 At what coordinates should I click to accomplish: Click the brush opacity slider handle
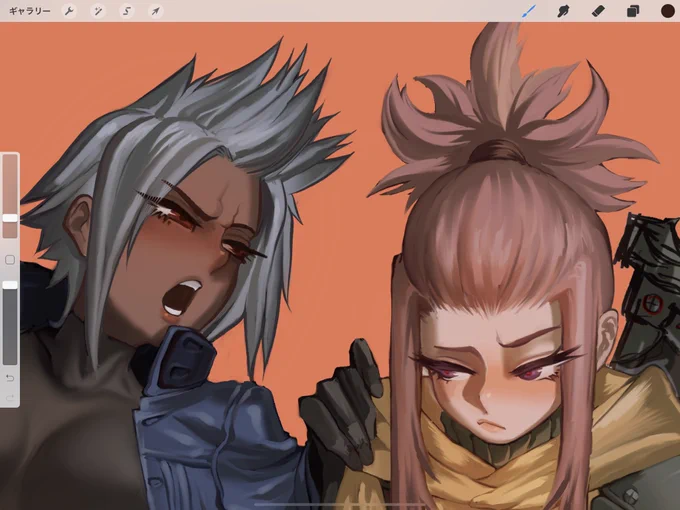[10, 285]
